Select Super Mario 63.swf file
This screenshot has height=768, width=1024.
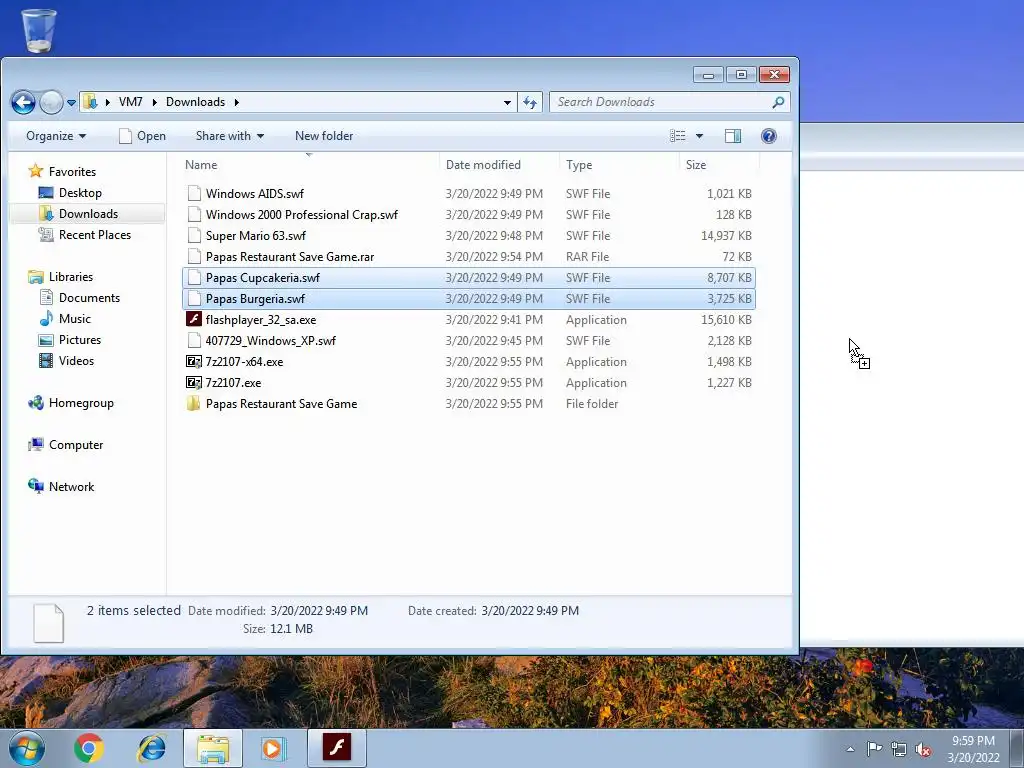pyautogui.click(x=255, y=236)
